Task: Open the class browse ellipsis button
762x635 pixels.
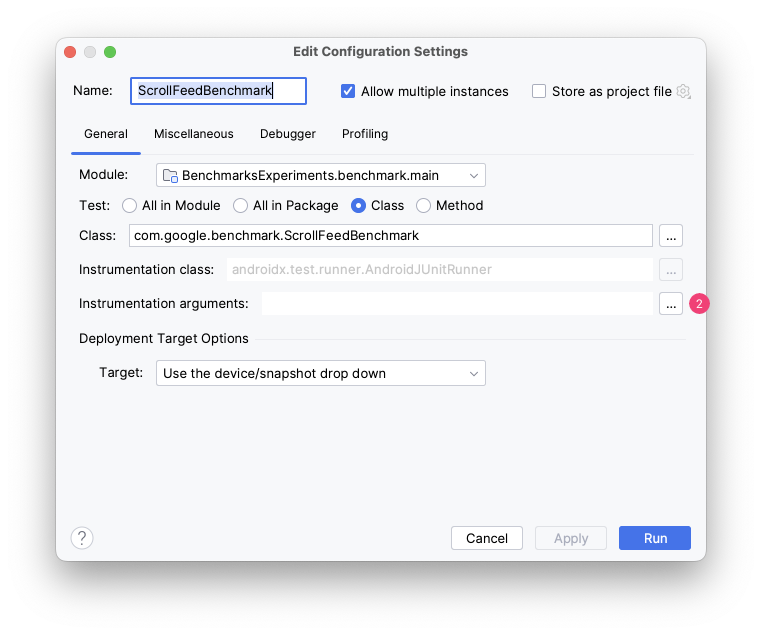Action: point(670,236)
